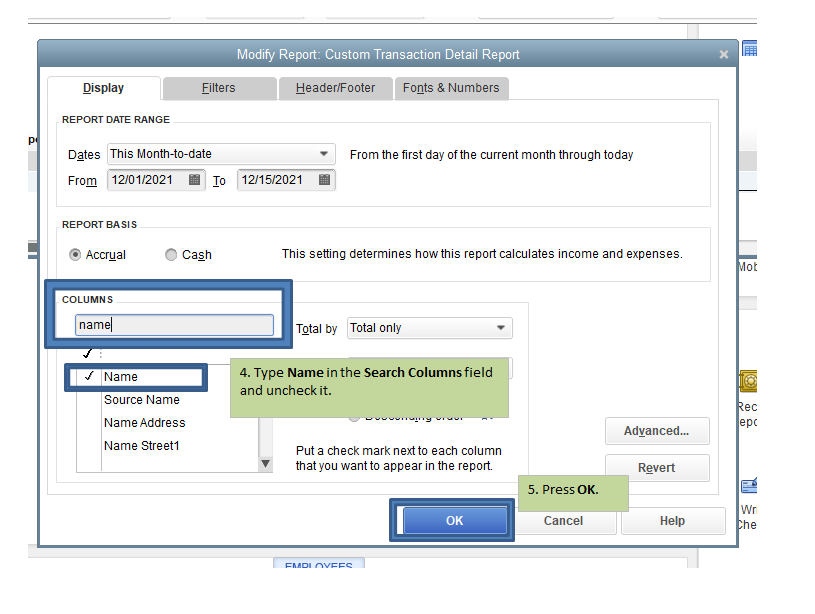This screenshot has height=614, width=815.
Task: Select Source Name in the columns list
Action: [142, 400]
